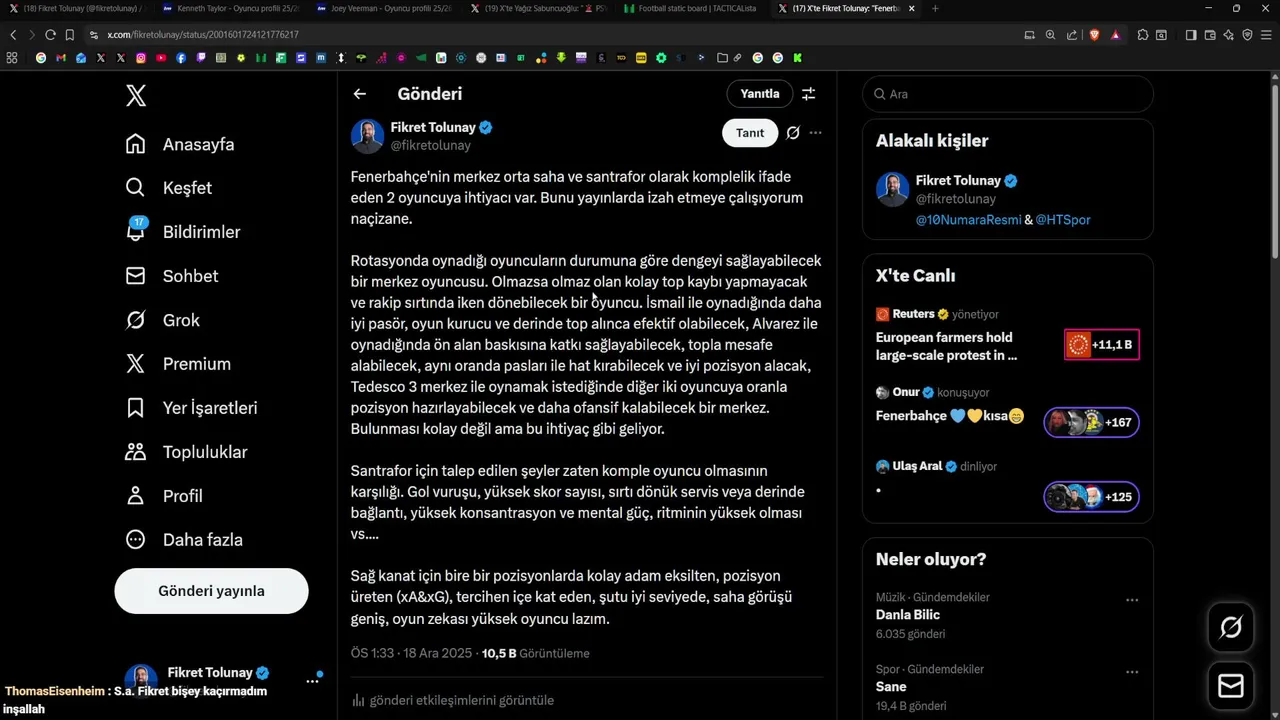
Task: Open the @10NumaraResmi link
Action: click(969, 219)
